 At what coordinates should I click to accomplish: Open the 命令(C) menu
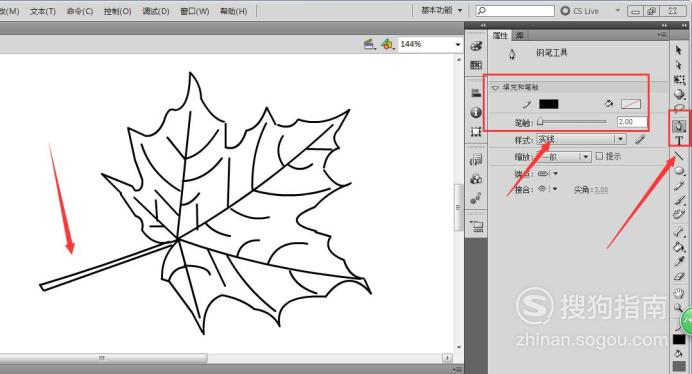click(x=80, y=11)
